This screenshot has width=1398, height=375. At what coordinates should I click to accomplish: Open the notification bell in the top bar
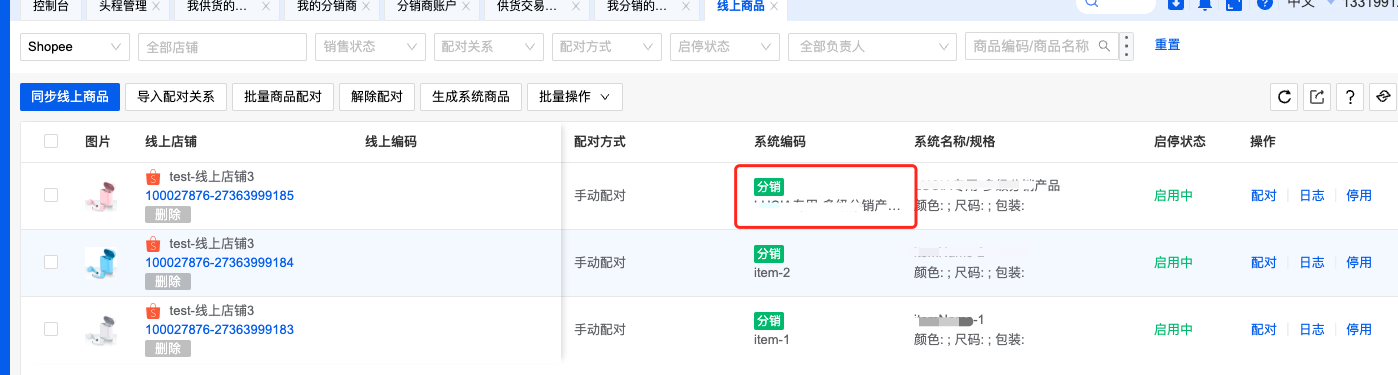(1205, 4)
